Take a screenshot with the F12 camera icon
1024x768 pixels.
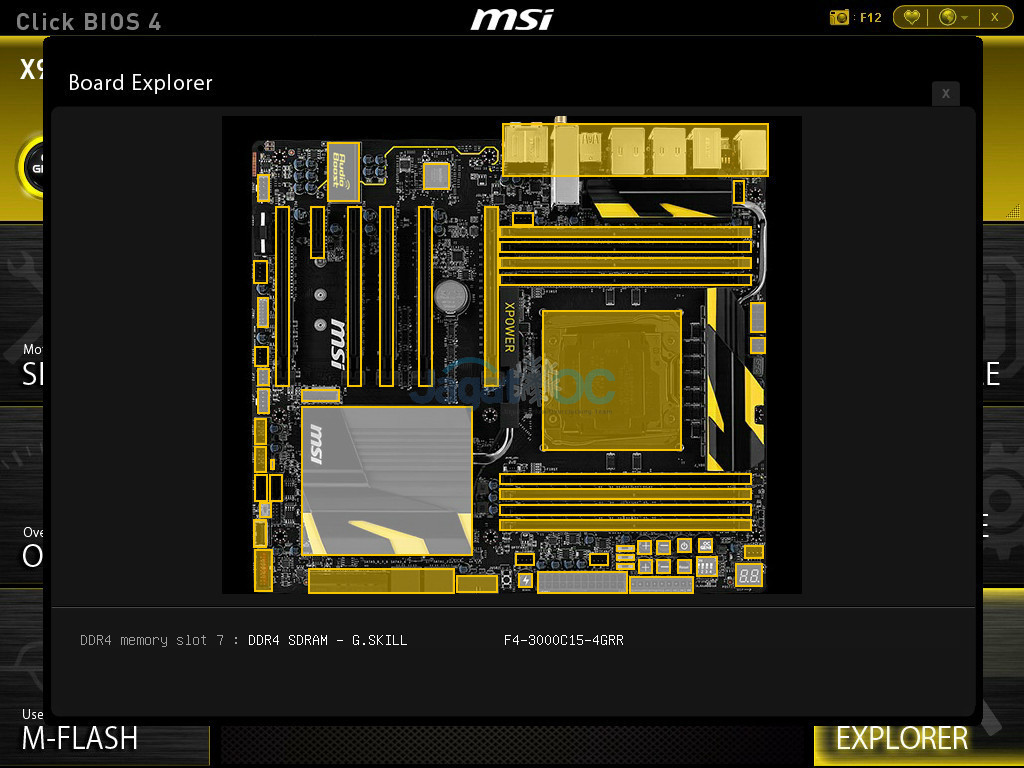pos(839,18)
